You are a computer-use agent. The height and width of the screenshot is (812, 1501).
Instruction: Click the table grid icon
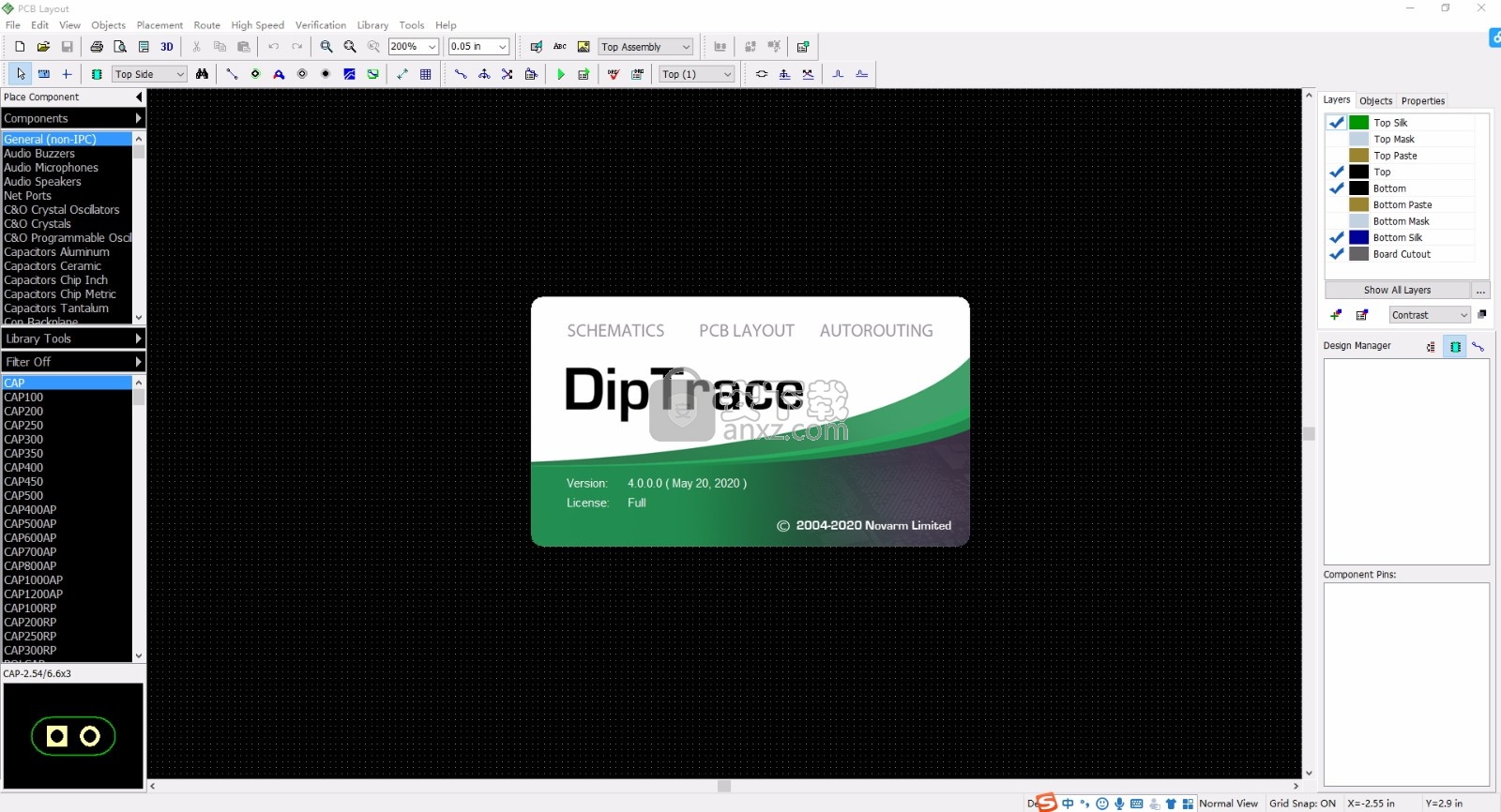click(x=426, y=74)
